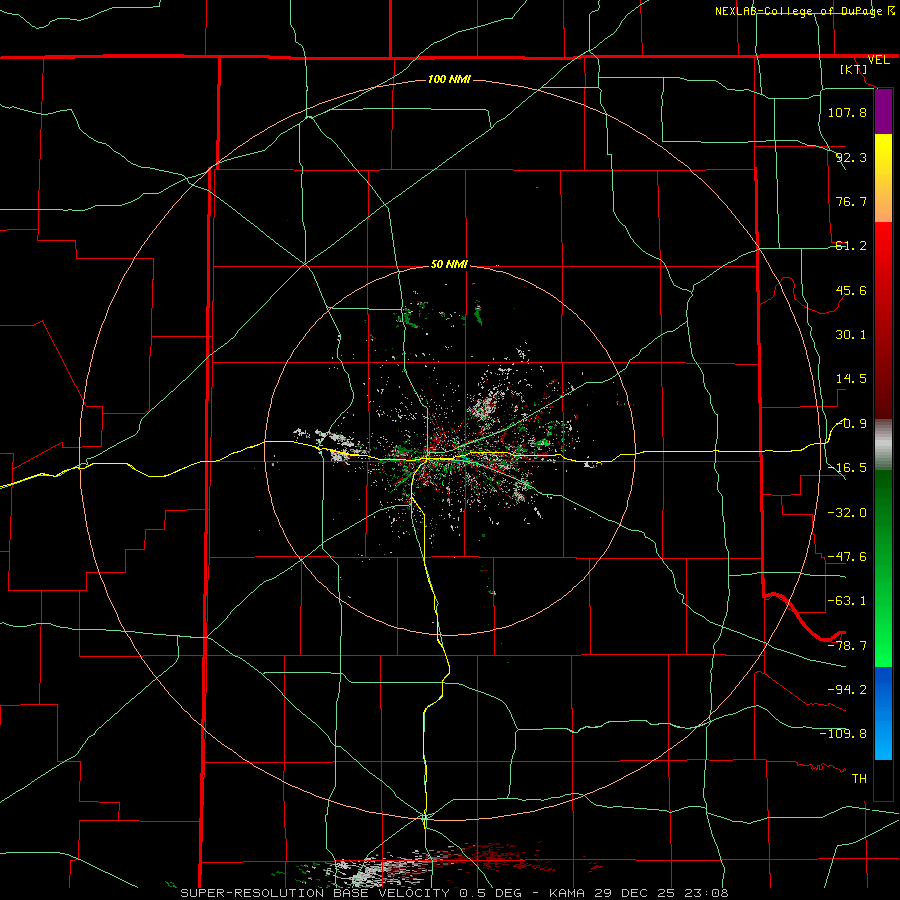Click the -94.2 velocity scale value
Viewport: 900px width, 900px height.
847,689
